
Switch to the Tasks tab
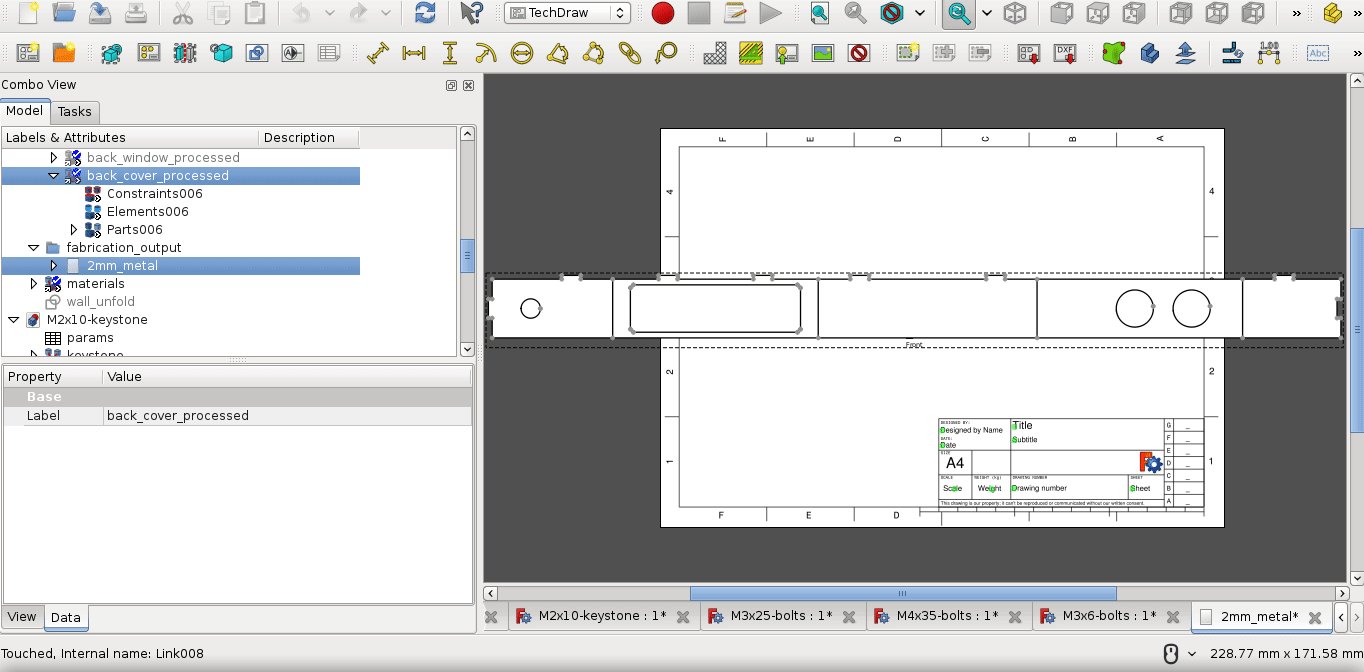75,111
